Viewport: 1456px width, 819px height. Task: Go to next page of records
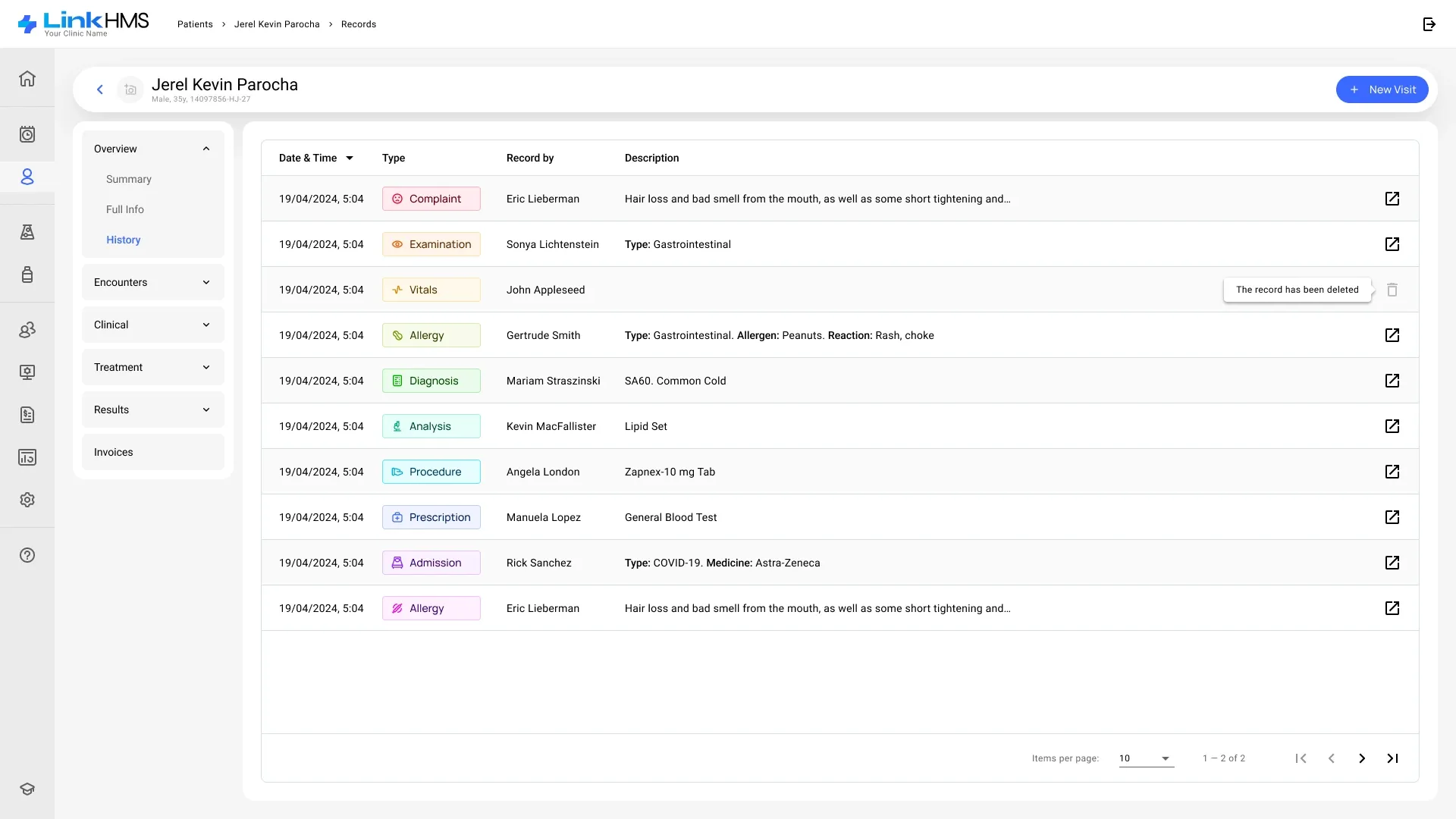1362,758
